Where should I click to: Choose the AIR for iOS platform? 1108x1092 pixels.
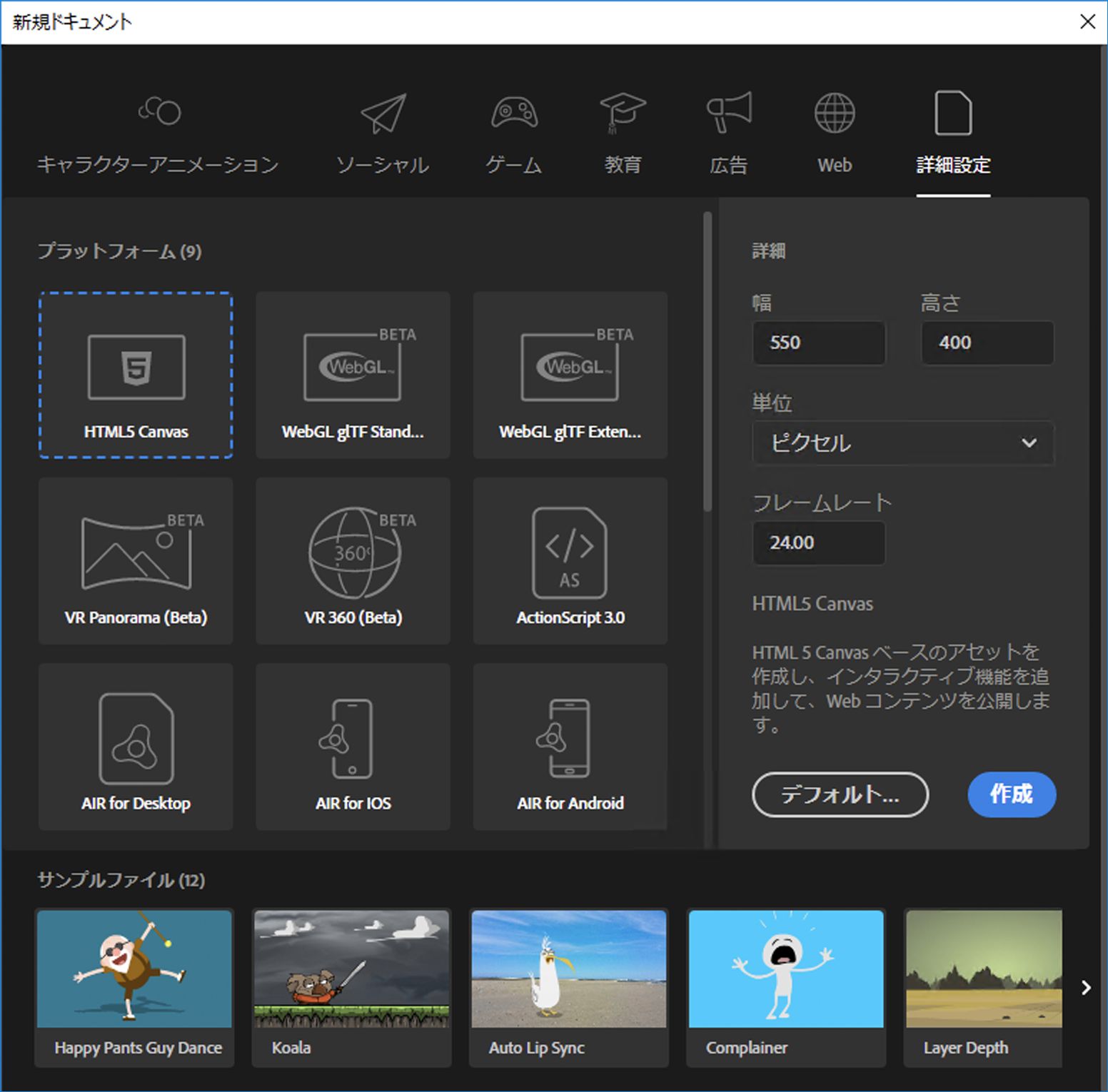(x=353, y=747)
